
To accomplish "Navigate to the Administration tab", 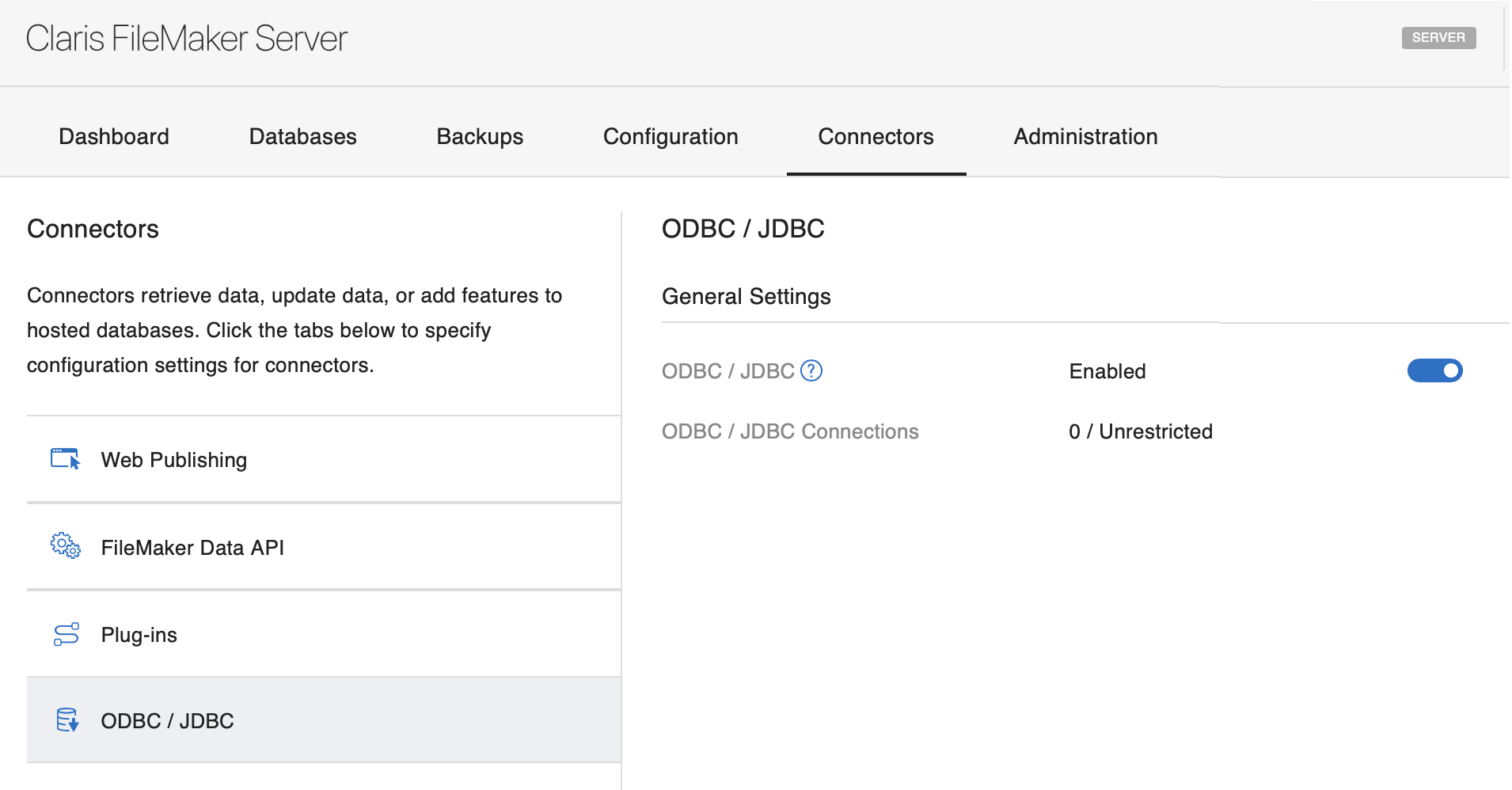I will point(1085,136).
